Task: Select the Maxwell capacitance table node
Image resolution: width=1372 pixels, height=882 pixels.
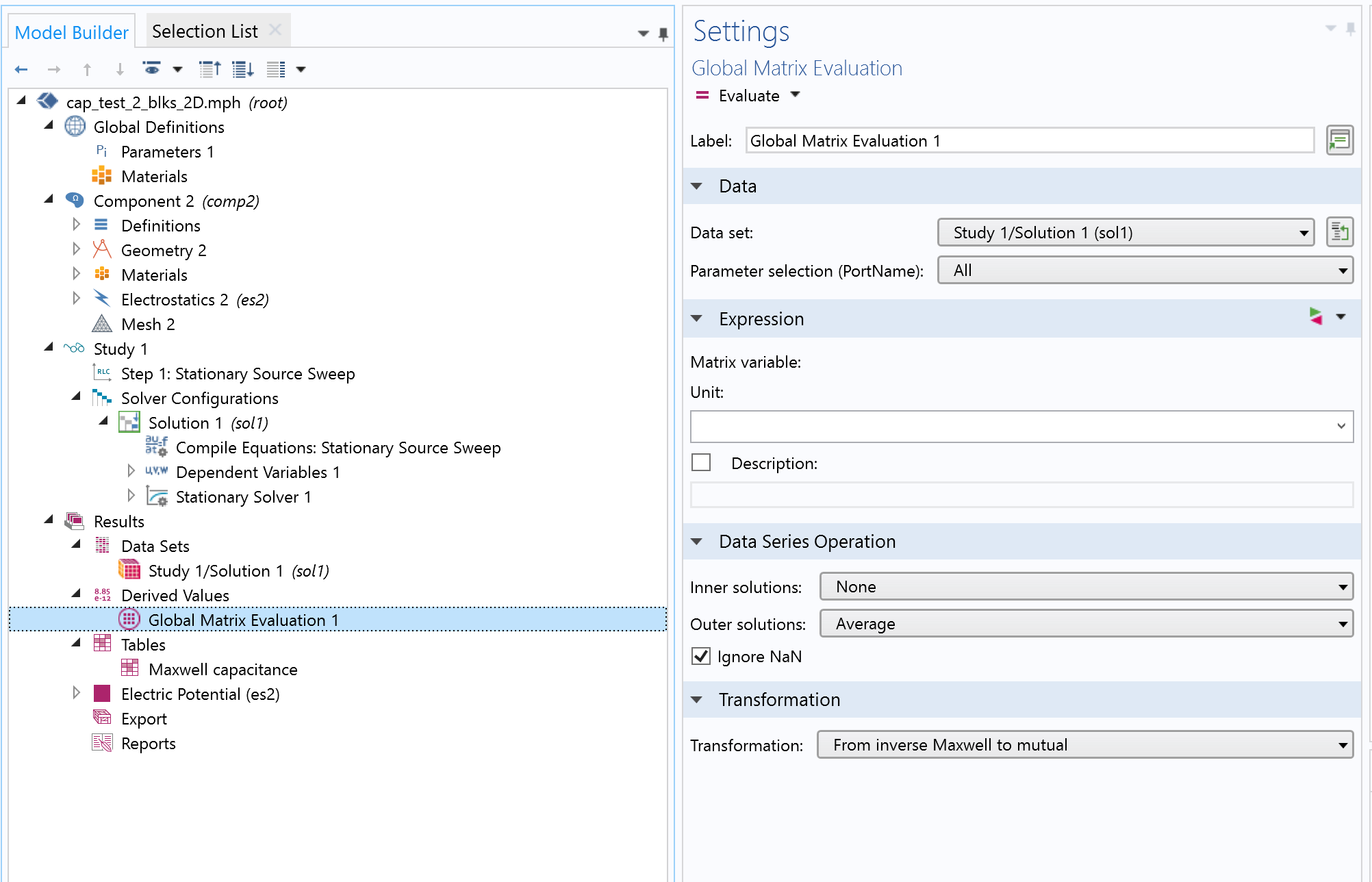Action: click(223, 669)
